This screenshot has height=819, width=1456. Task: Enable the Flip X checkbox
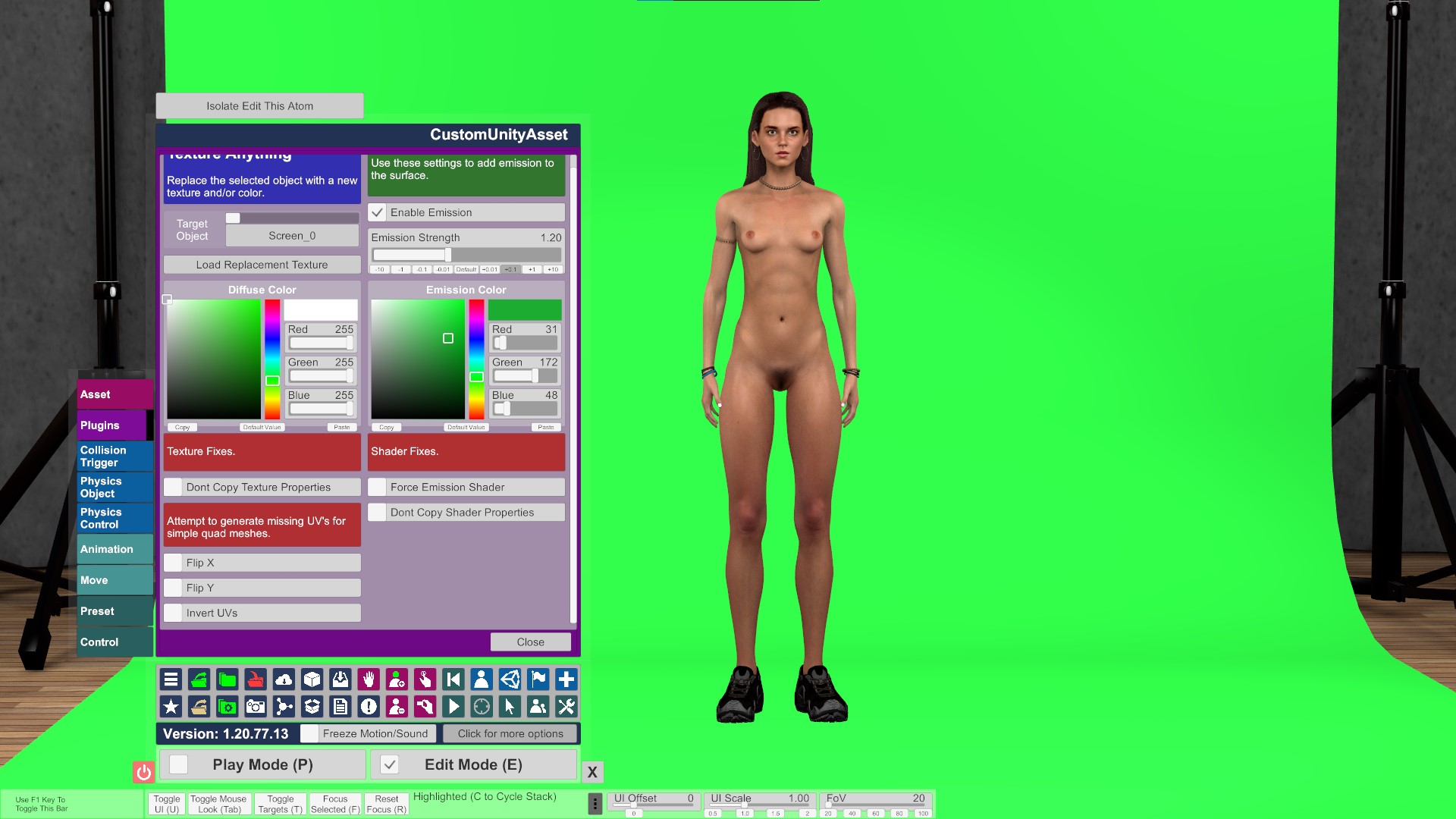click(174, 563)
